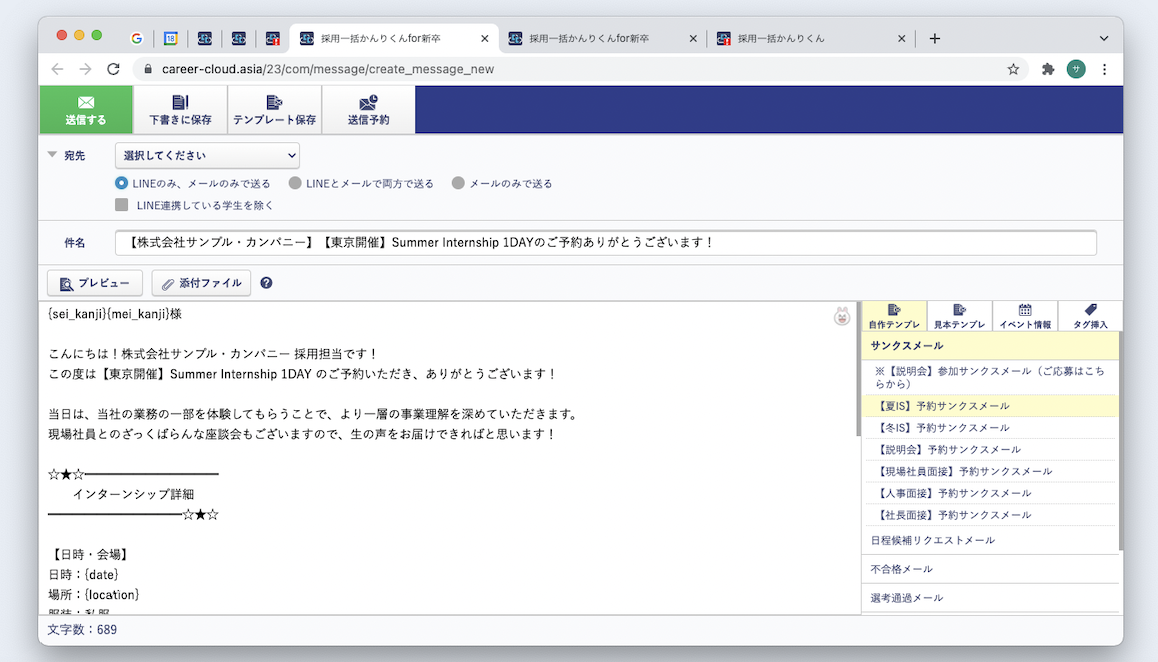Open the browser tab search chevron

tap(1102, 38)
